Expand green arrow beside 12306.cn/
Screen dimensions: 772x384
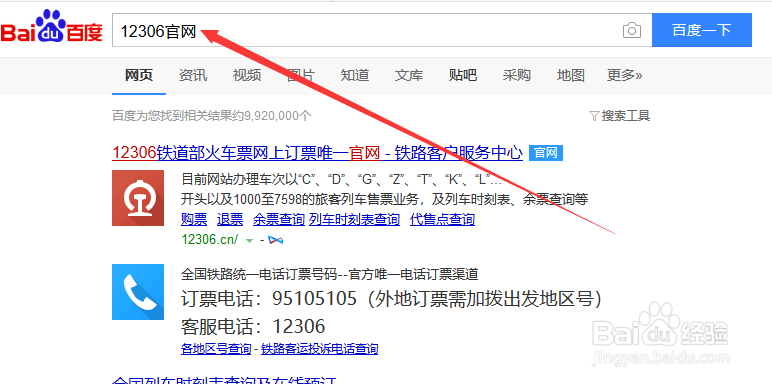click(x=250, y=240)
